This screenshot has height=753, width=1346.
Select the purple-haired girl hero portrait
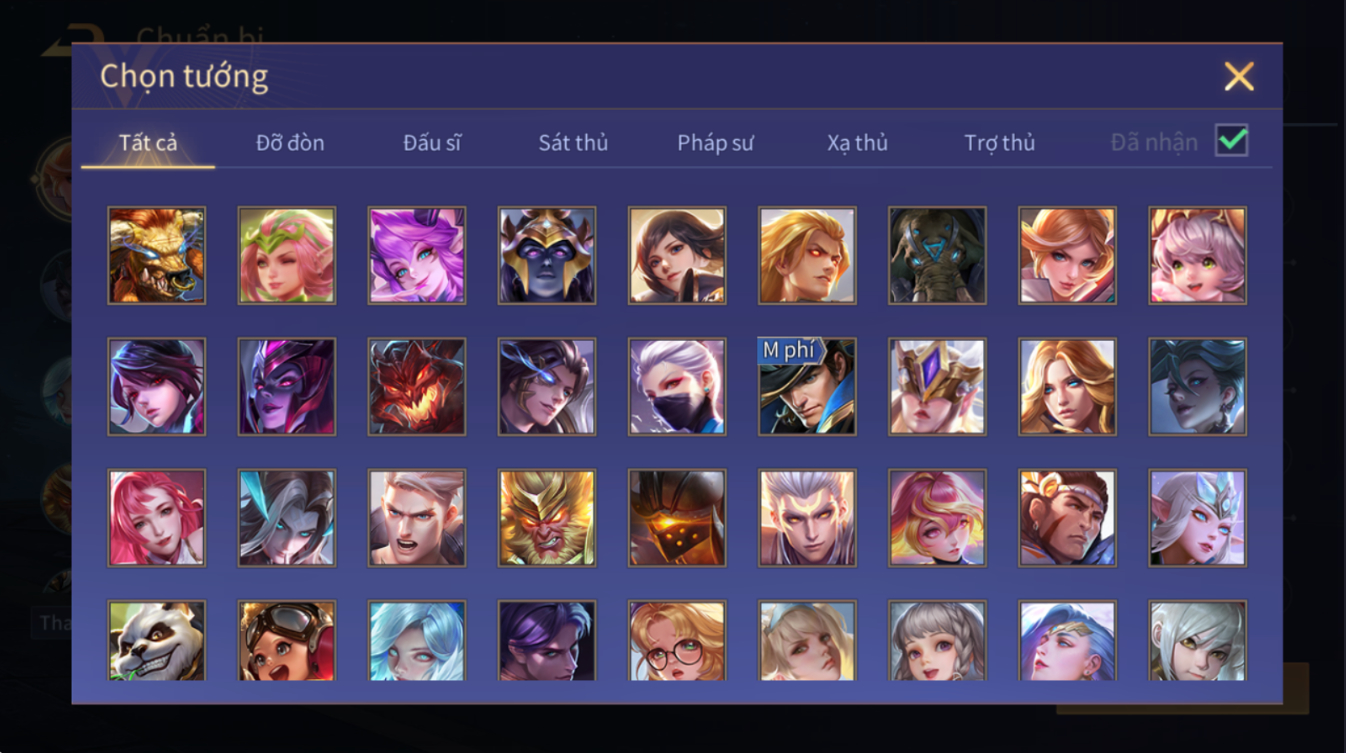point(417,255)
